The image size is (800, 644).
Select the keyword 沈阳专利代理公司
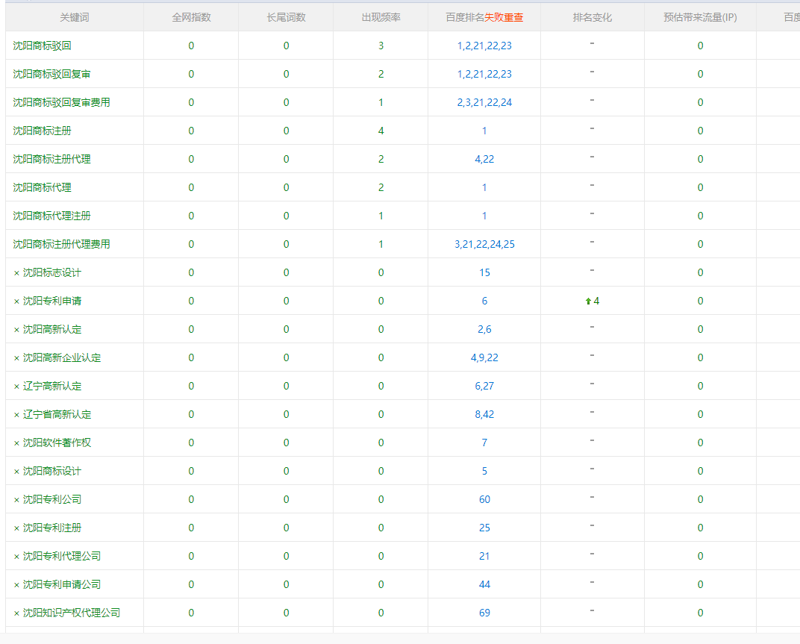coord(62,556)
